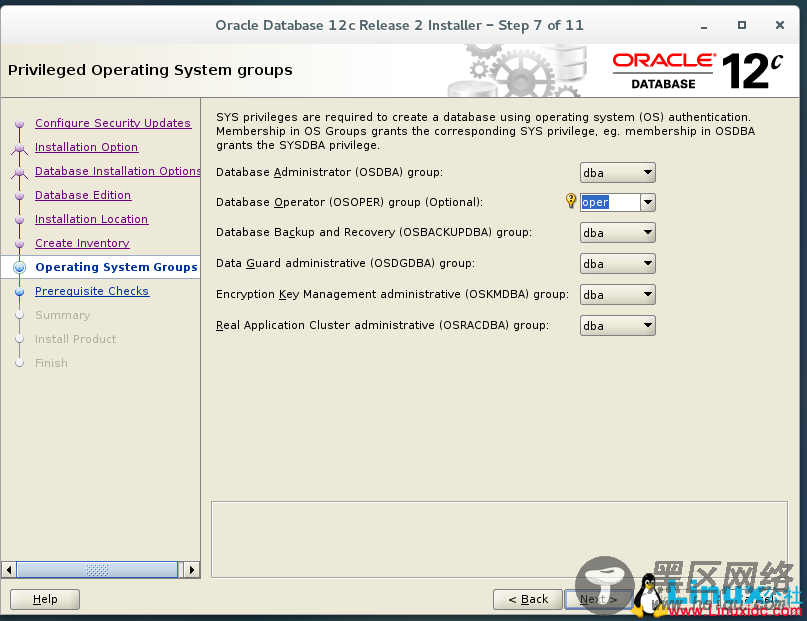Open the OSOPER group dropdown arrow
This screenshot has height=621, width=807.
(648, 202)
